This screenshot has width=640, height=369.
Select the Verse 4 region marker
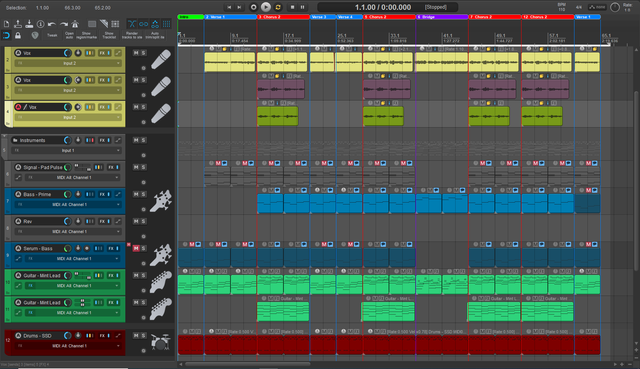349,17
